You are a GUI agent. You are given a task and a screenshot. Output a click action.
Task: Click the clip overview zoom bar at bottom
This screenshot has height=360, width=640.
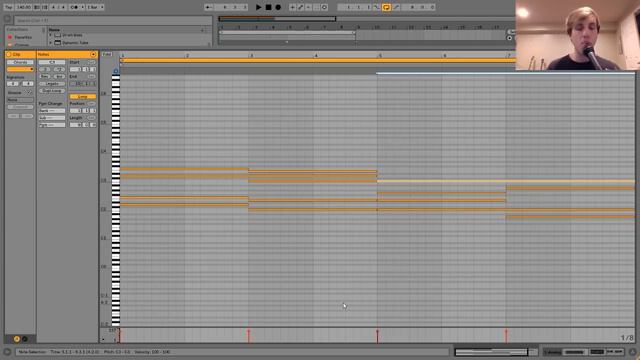pos(491,352)
